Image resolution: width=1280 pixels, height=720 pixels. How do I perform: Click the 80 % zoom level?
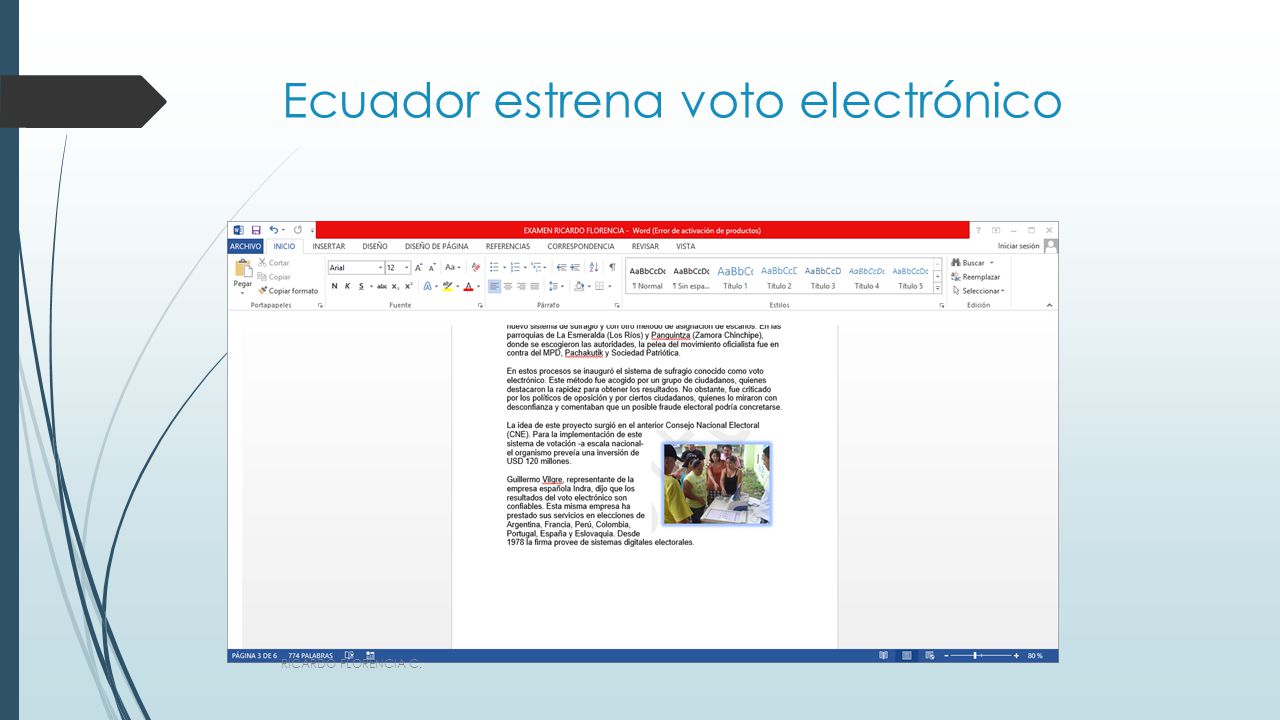1034,655
